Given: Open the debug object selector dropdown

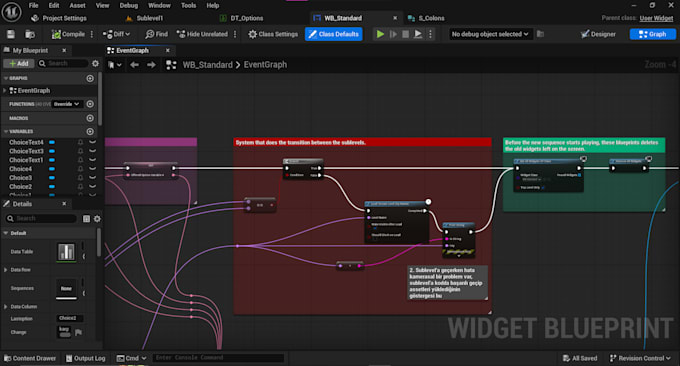Looking at the screenshot, I should coord(490,34).
